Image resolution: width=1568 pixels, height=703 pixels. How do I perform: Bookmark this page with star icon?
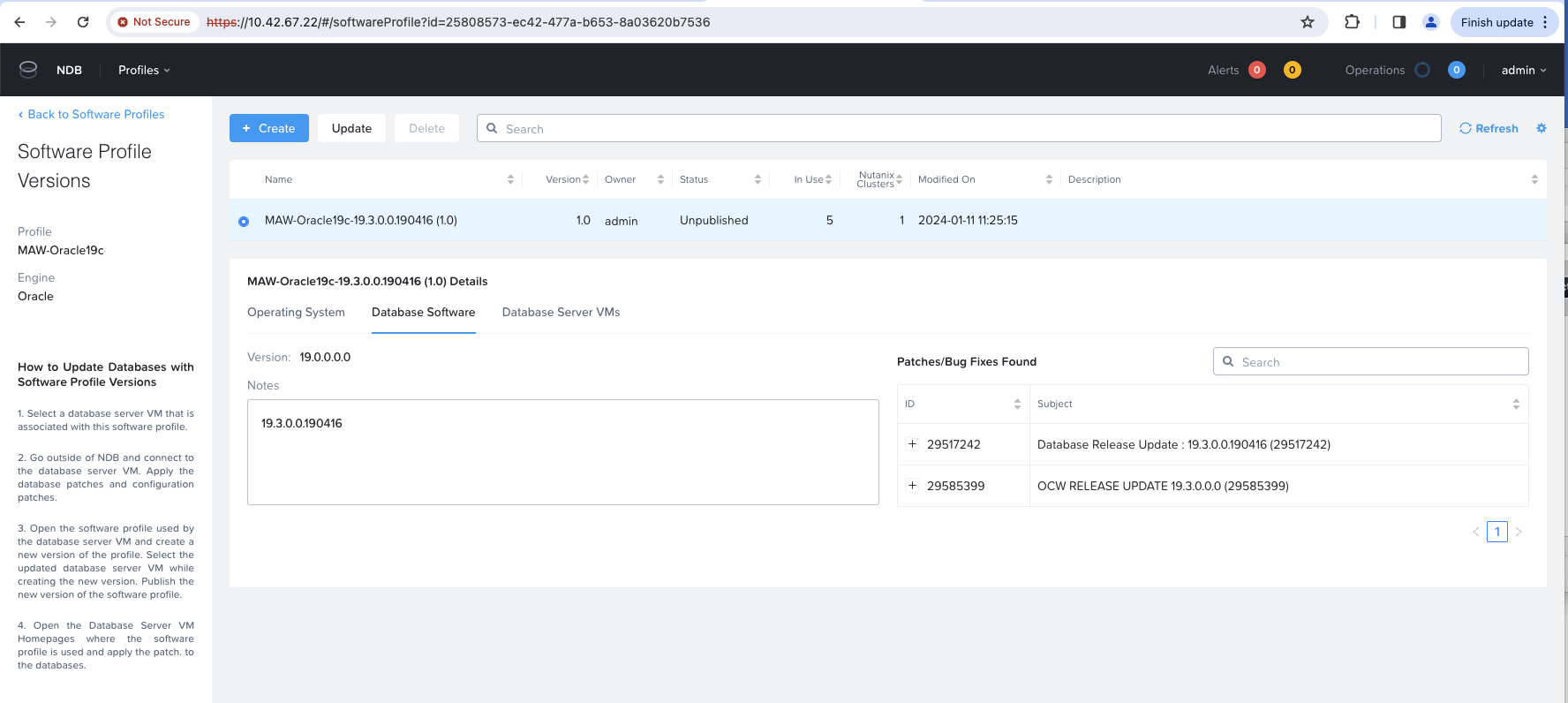(x=1308, y=22)
